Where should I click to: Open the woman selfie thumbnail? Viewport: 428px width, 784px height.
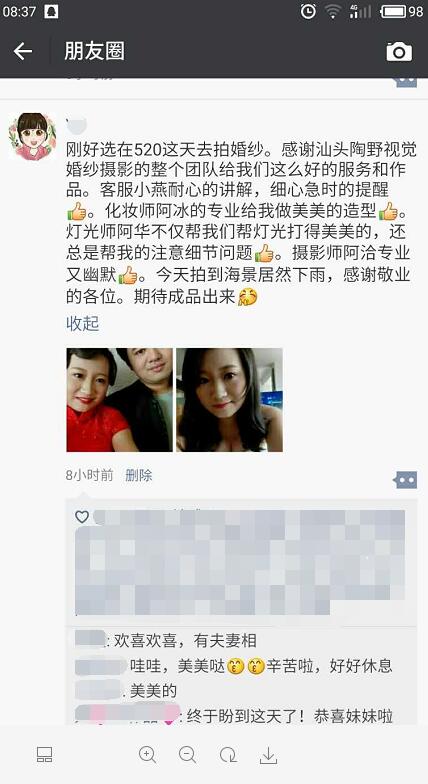click(x=230, y=400)
